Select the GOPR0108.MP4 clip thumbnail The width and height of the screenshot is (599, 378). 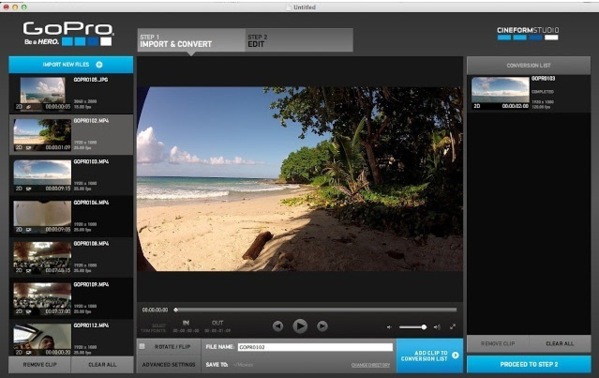(x=42, y=257)
